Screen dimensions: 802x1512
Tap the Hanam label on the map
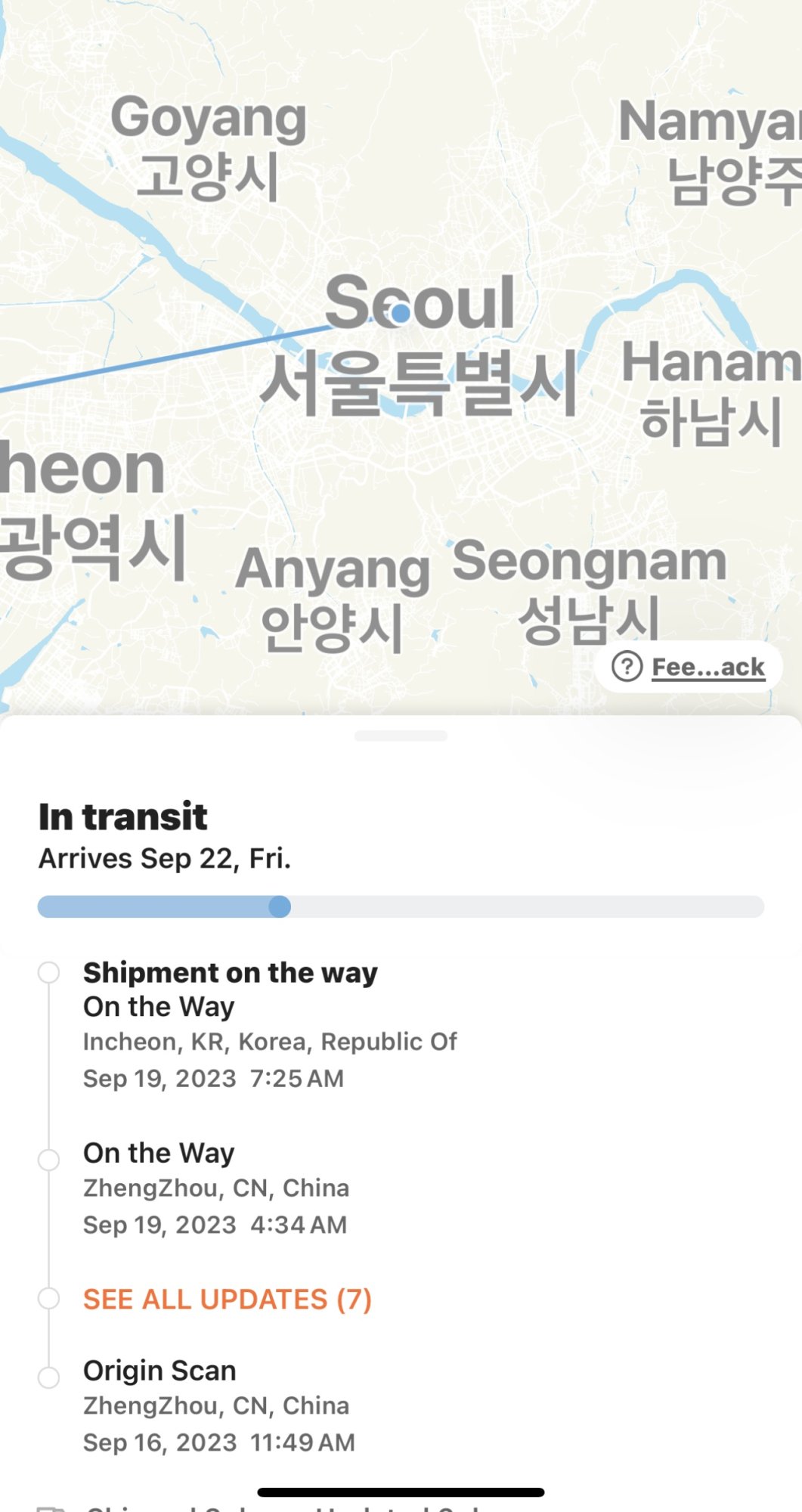[x=709, y=363]
